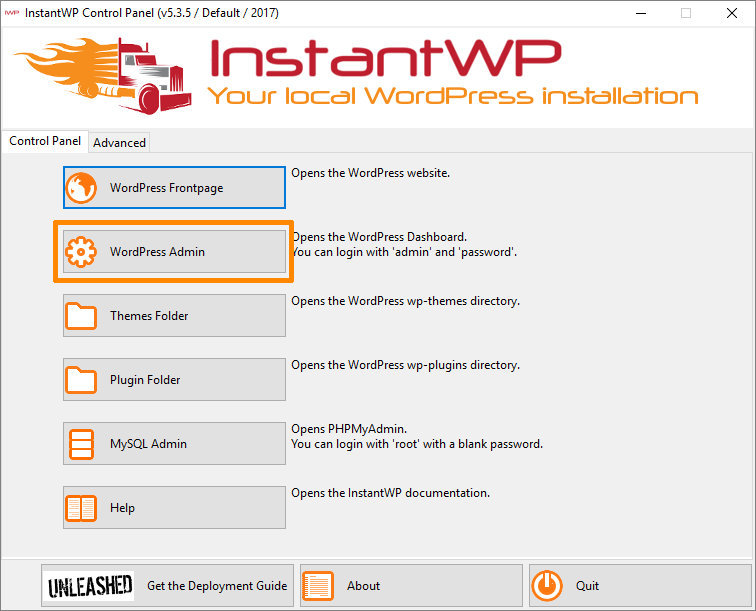This screenshot has width=756, height=611.
Task: Click the UNLEASHED logo image
Action: point(89,586)
